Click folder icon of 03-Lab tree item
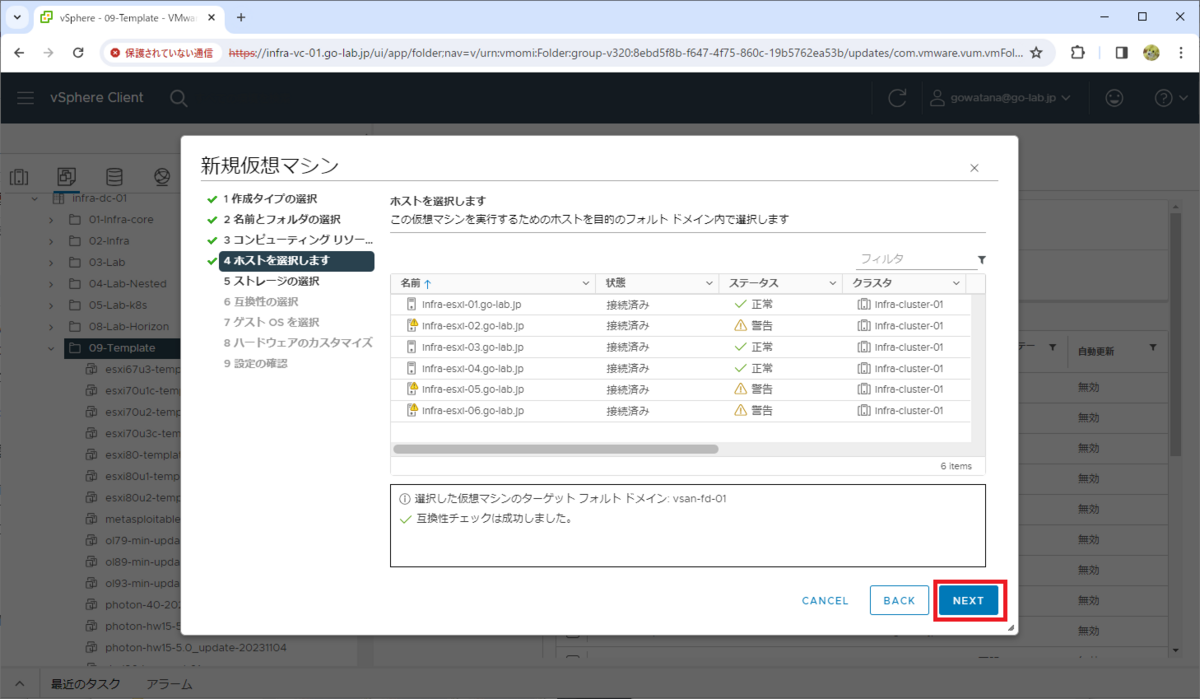Image resolution: width=1200 pixels, height=699 pixels. click(x=75, y=262)
